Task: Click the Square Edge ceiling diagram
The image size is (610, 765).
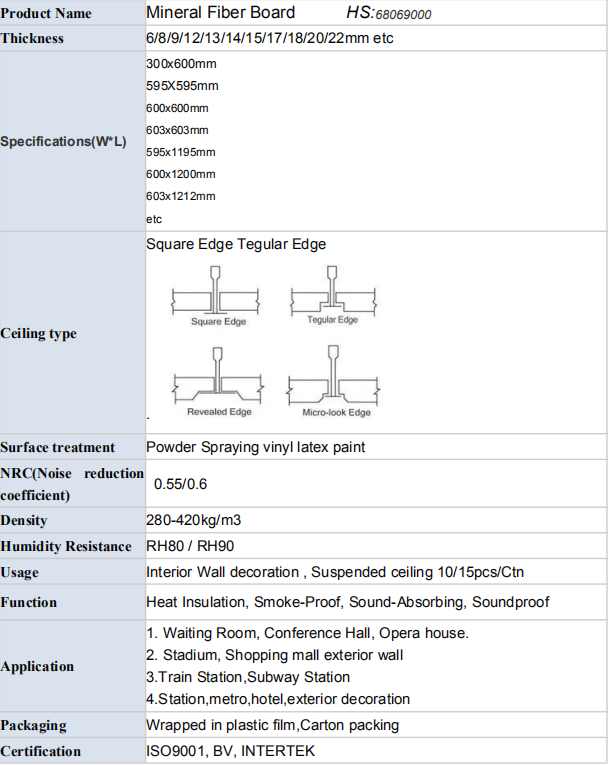Action: (x=215, y=296)
